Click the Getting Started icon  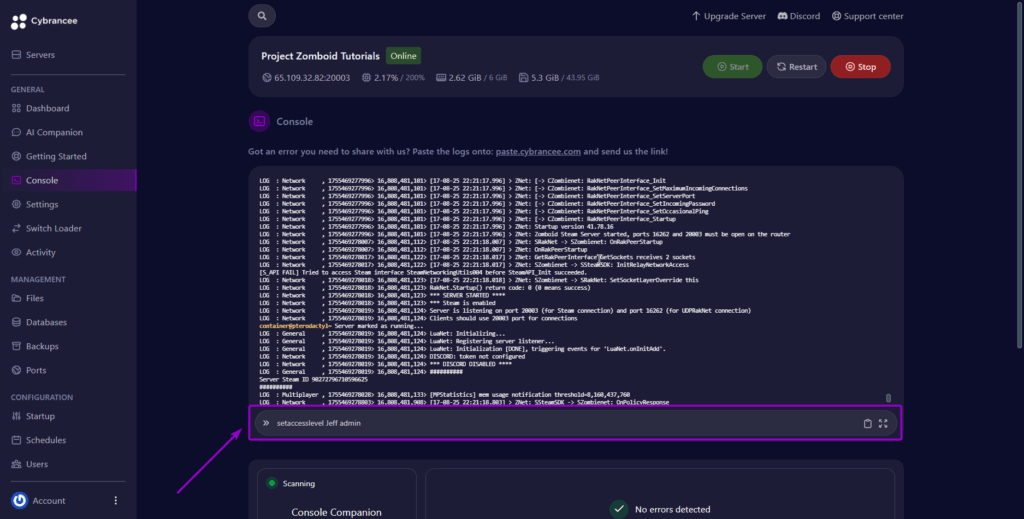pyautogui.click(x=16, y=156)
